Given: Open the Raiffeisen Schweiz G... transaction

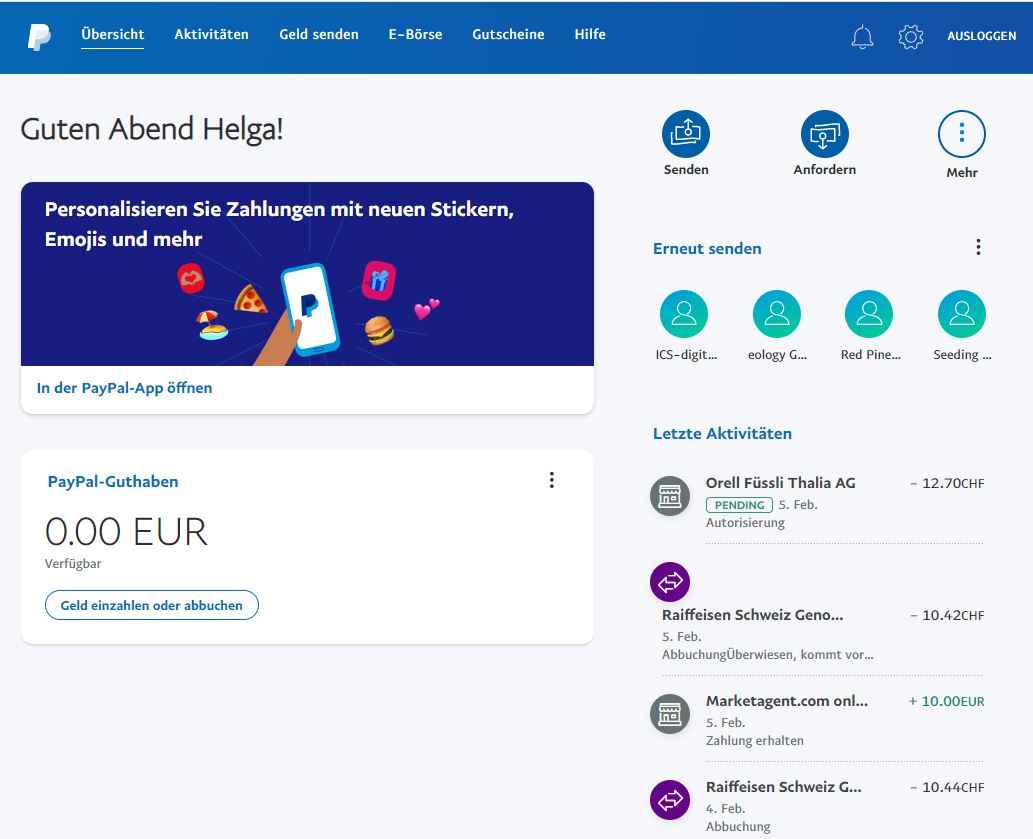Looking at the screenshot, I should click(x=817, y=806).
